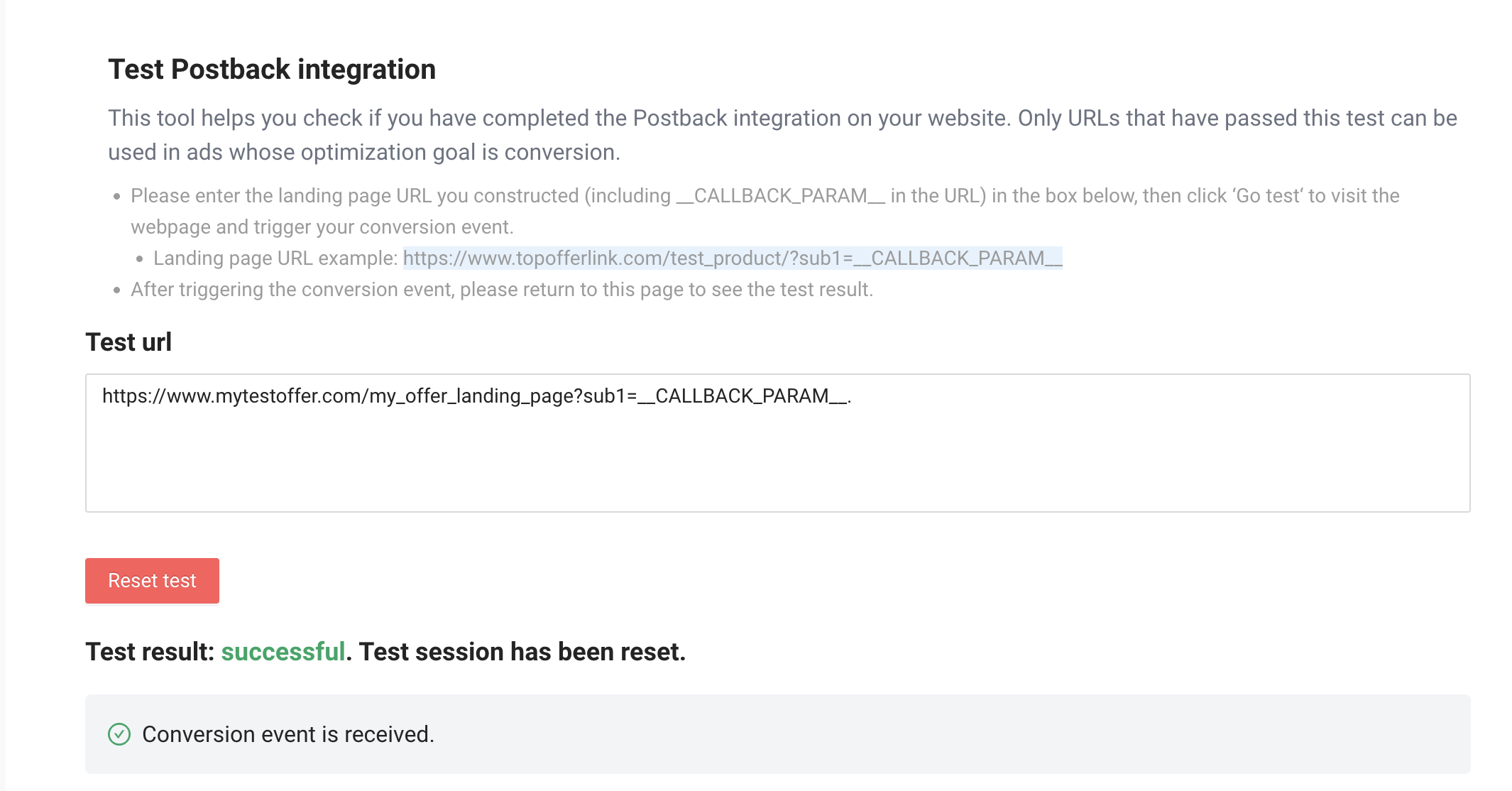Screen dimensions: 1512x791
Task: Click the webpage and trigger your conversion line
Action: click(x=322, y=227)
